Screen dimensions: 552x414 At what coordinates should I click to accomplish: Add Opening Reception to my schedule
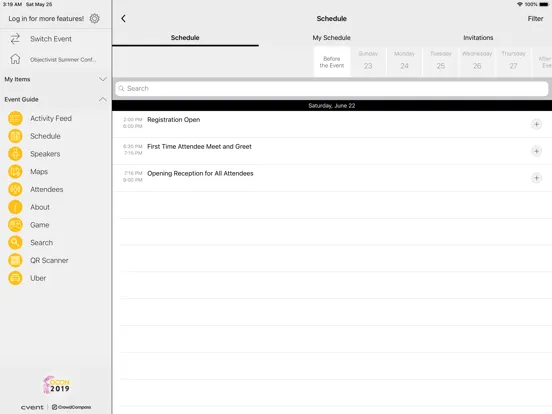pyautogui.click(x=536, y=178)
